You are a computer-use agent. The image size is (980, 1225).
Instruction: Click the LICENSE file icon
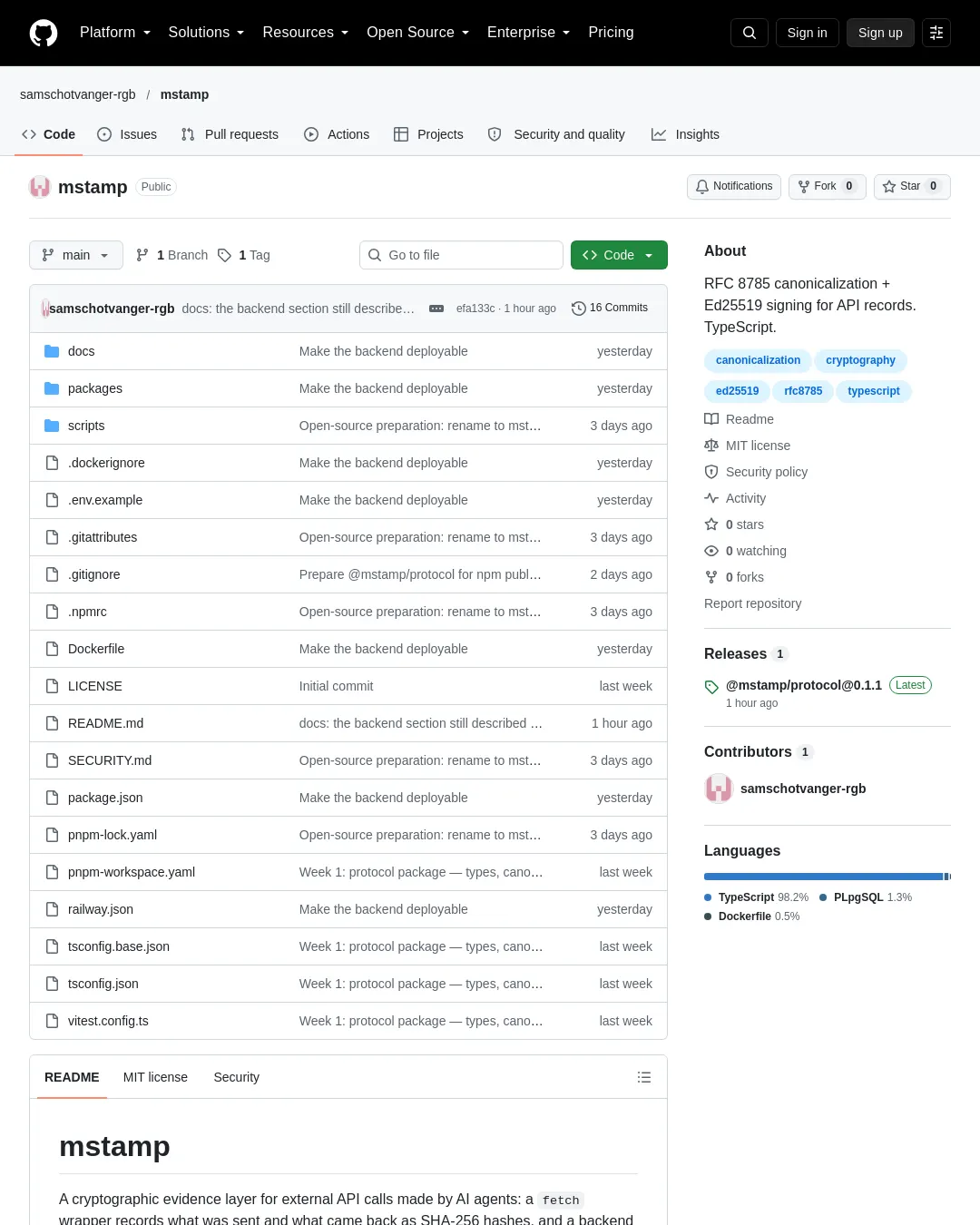tap(52, 686)
